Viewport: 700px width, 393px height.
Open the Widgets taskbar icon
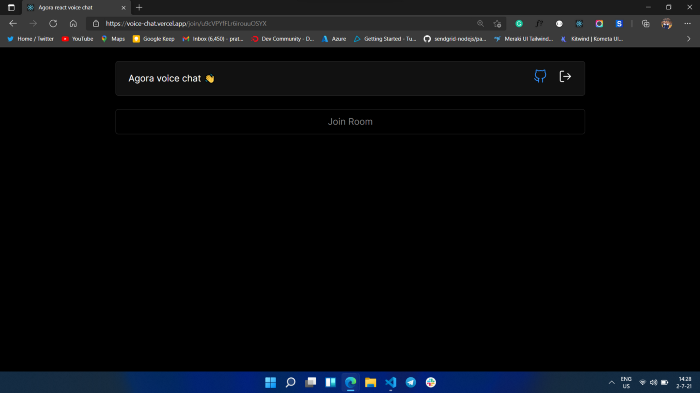tap(331, 382)
